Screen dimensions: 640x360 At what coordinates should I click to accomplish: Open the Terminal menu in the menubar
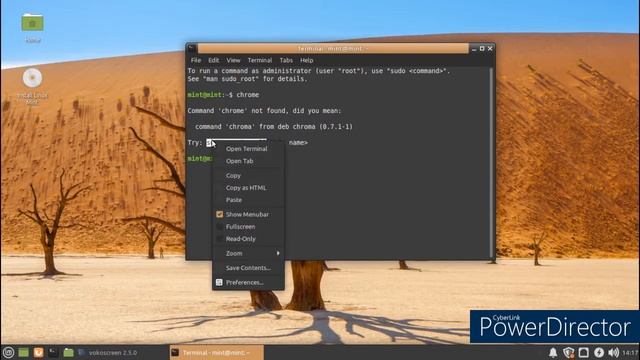pos(260,60)
